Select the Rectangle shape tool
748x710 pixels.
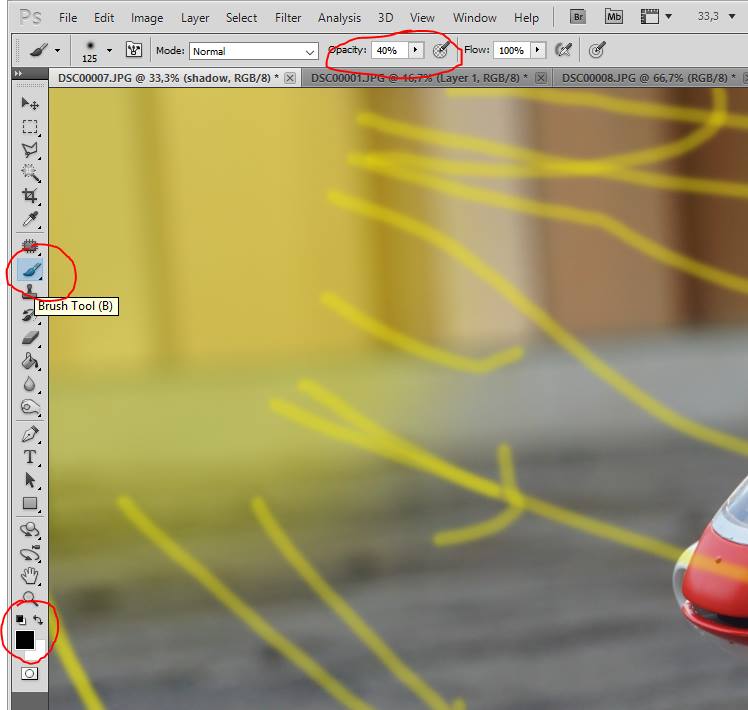click(30, 503)
